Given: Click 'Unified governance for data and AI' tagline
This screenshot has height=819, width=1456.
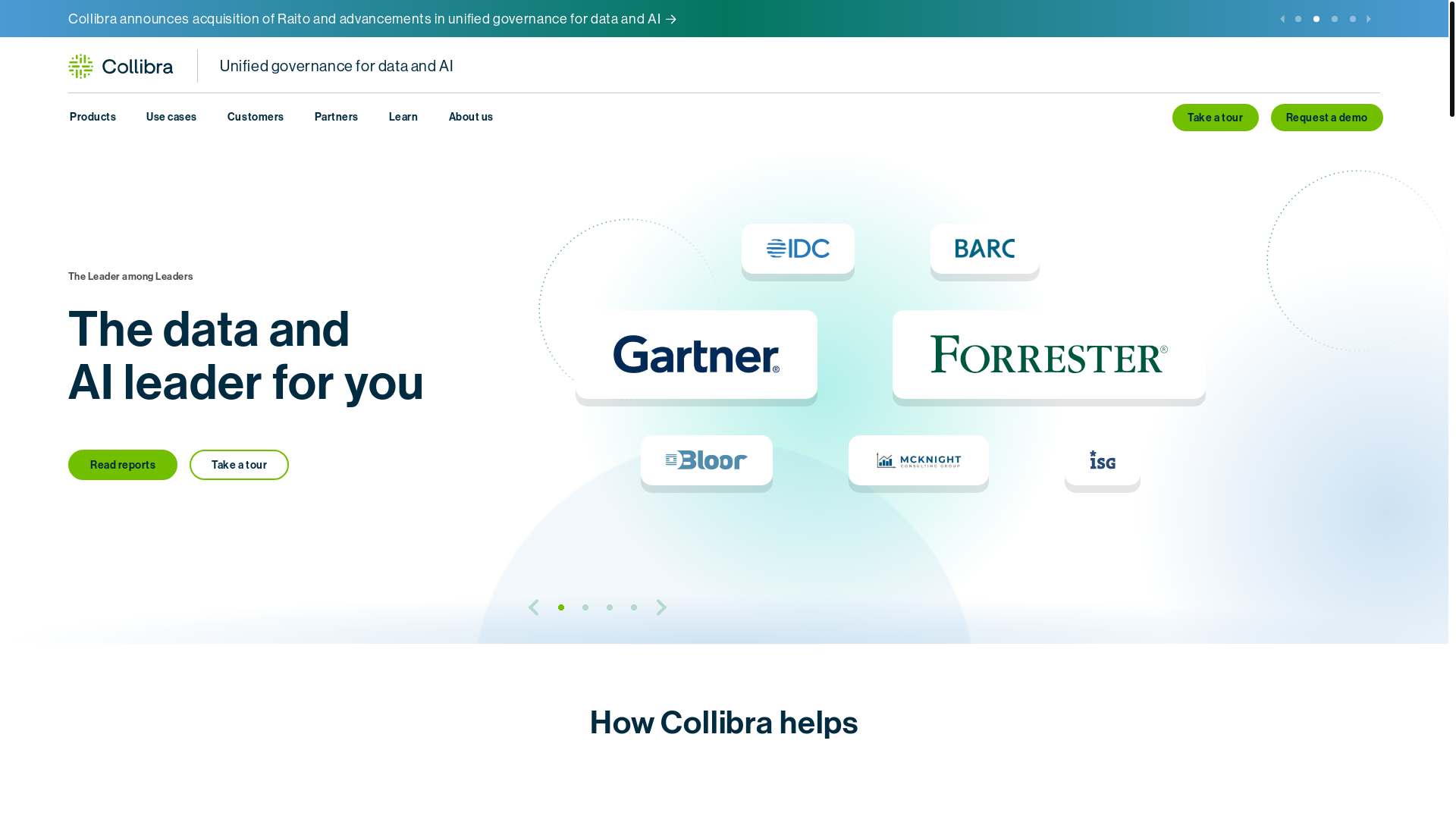Looking at the screenshot, I should (337, 66).
